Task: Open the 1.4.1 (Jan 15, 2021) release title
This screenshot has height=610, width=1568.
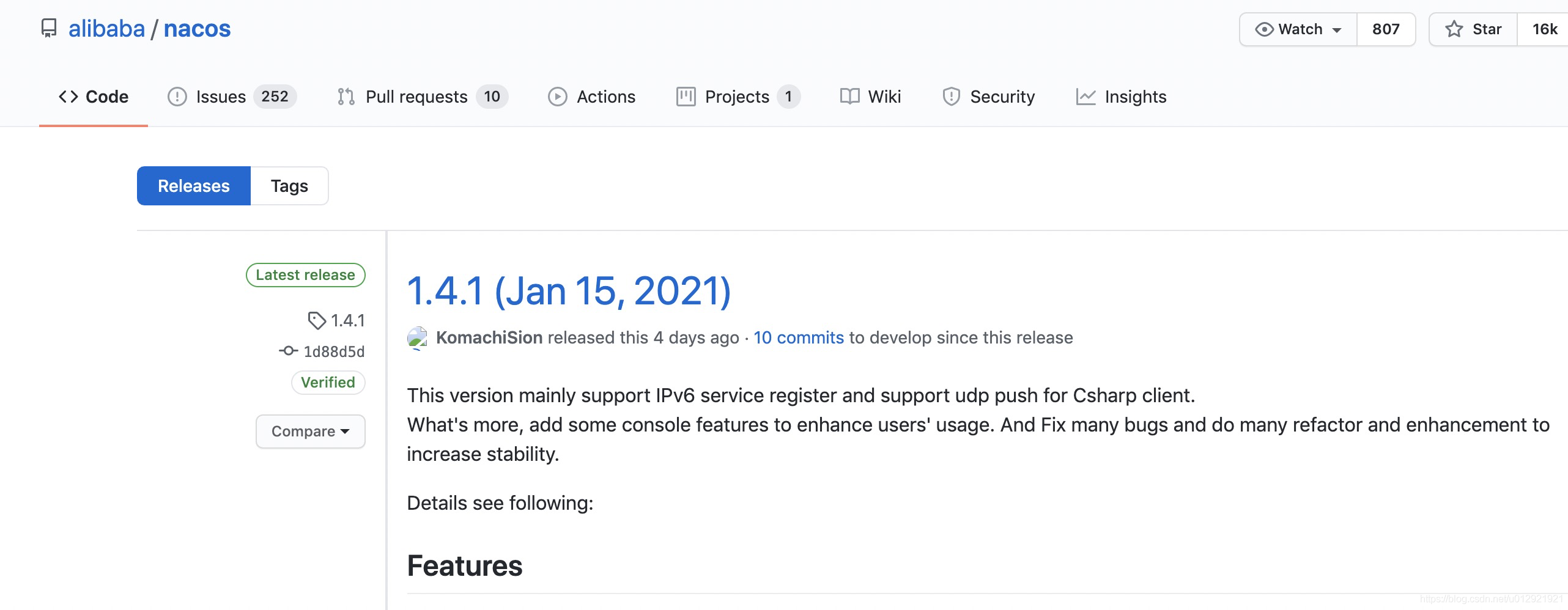Action: 569,290
